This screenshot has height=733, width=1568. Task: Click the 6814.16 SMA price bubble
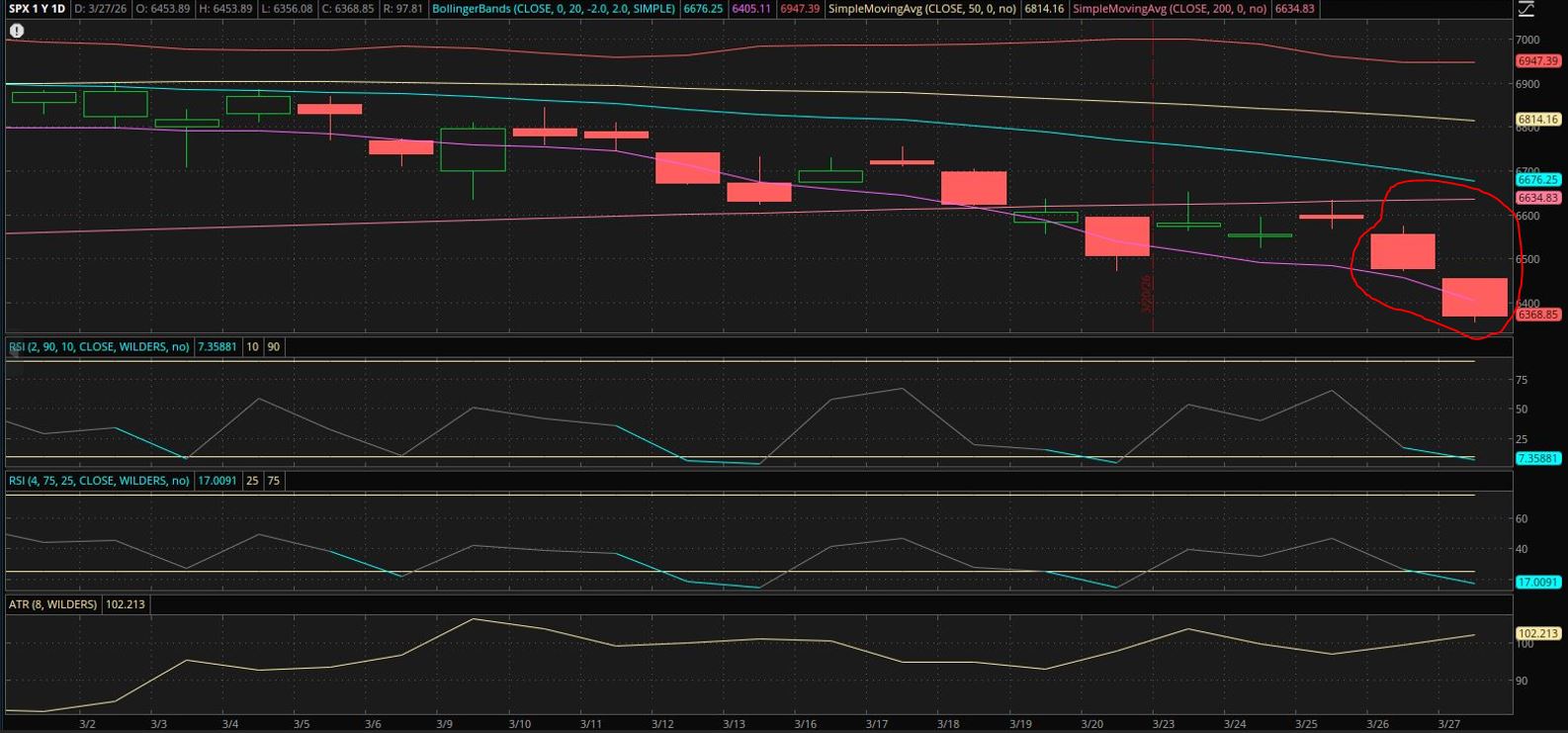pos(1537,120)
